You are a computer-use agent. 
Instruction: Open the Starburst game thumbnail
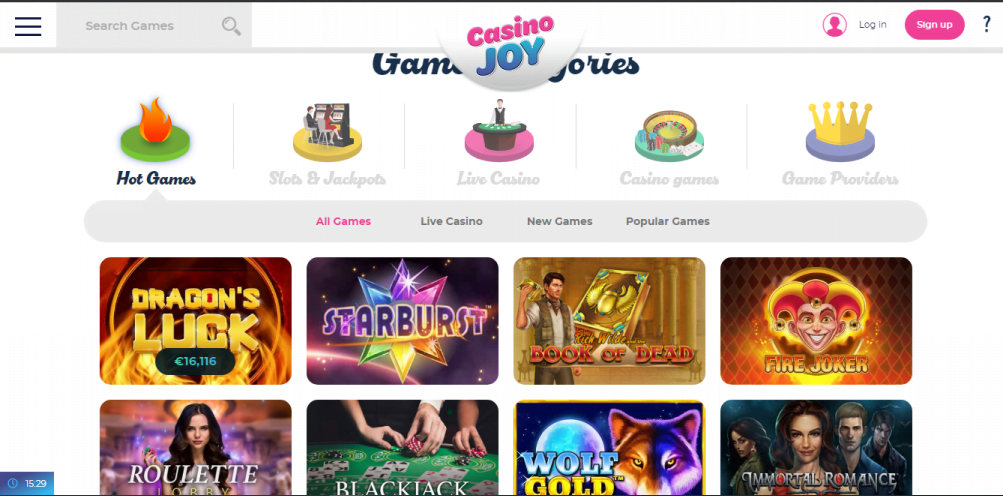[402, 321]
